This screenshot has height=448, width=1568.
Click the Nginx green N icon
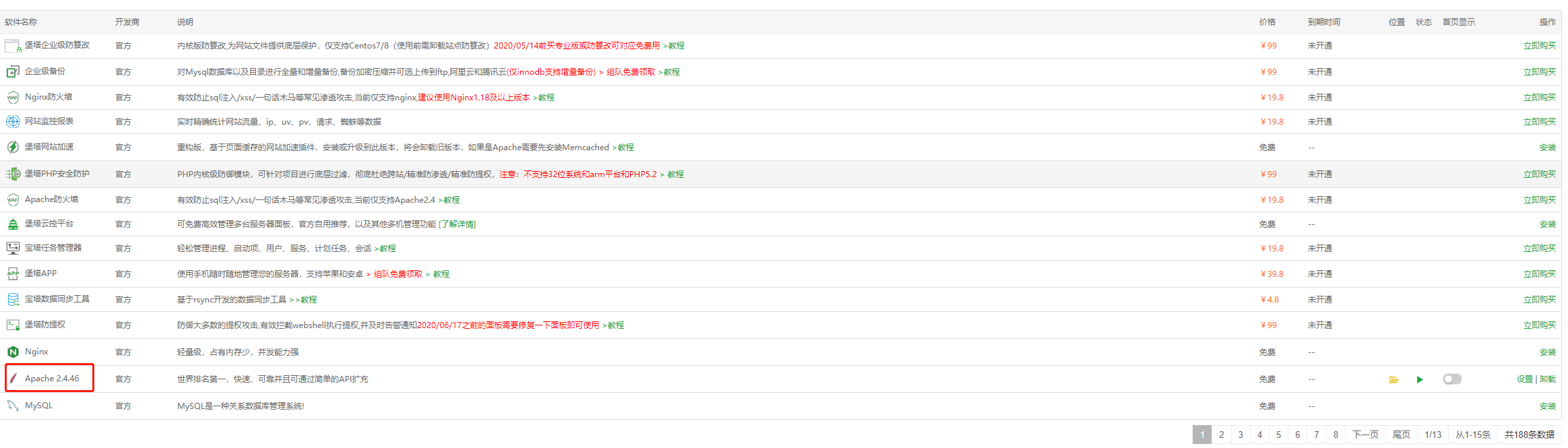point(13,352)
